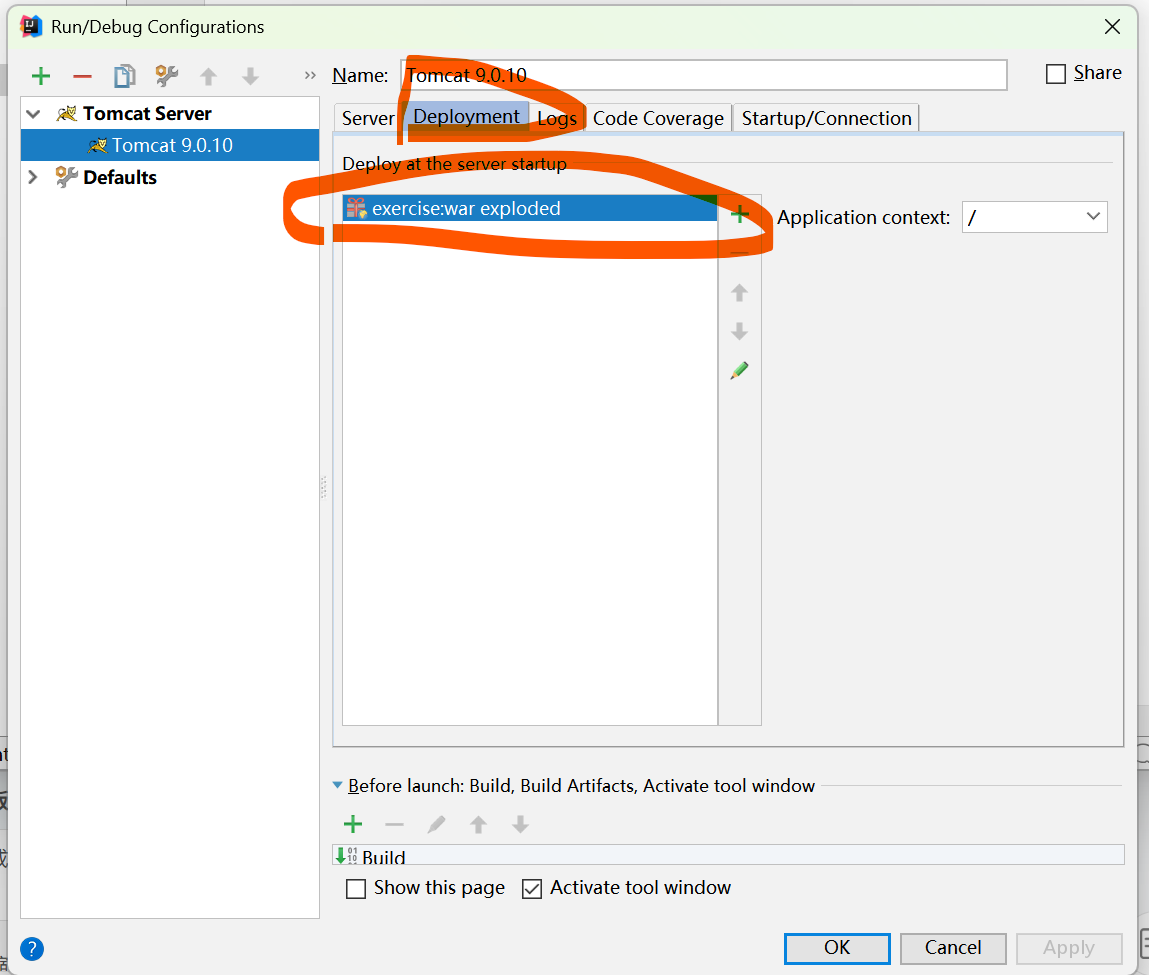This screenshot has width=1149, height=975.
Task: Click the Apply button
Action: 1069,948
